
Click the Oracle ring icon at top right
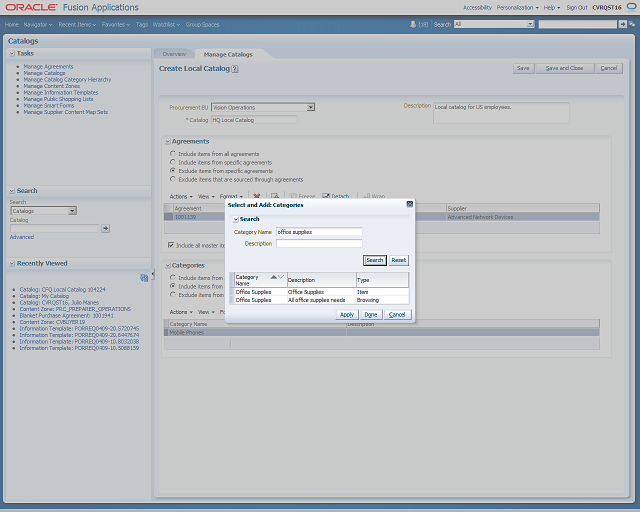tap(631, 7)
